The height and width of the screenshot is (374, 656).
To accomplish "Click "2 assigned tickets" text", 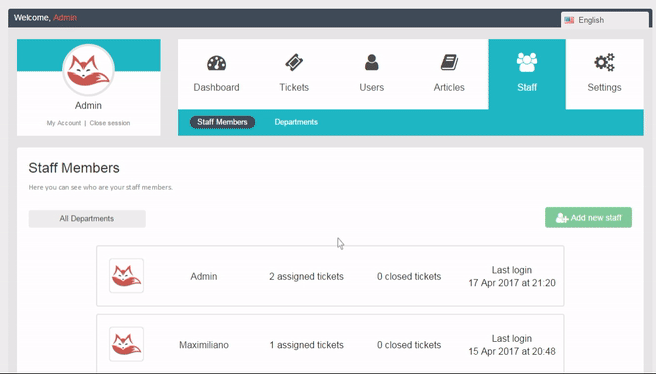I will click(306, 277).
